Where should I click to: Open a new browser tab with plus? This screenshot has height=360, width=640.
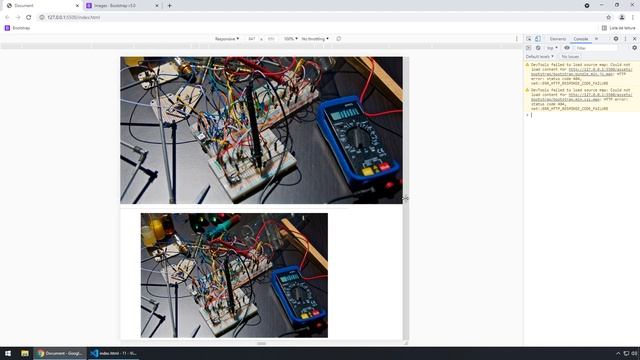(x=169, y=6)
